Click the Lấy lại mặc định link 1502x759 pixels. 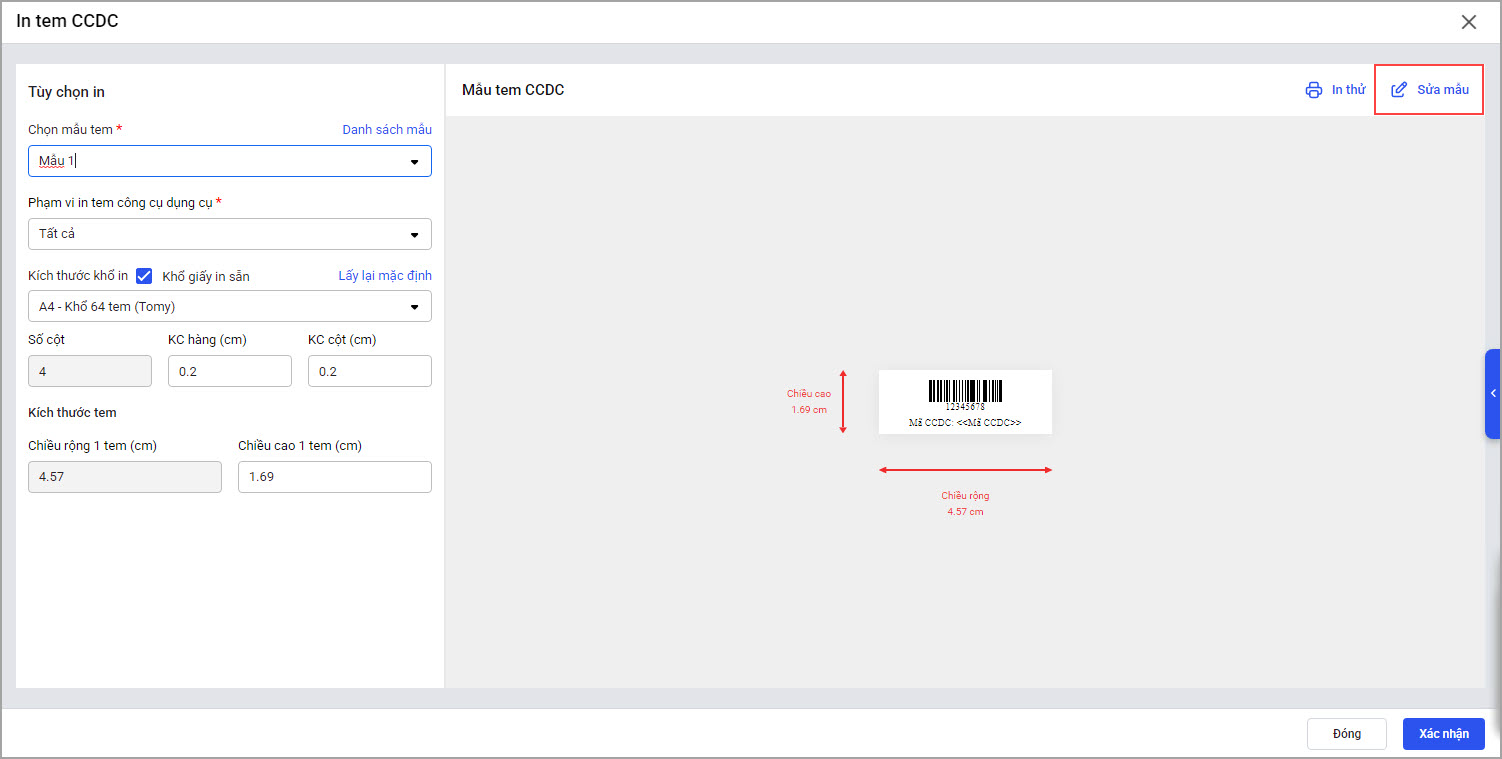(x=385, y=275)
